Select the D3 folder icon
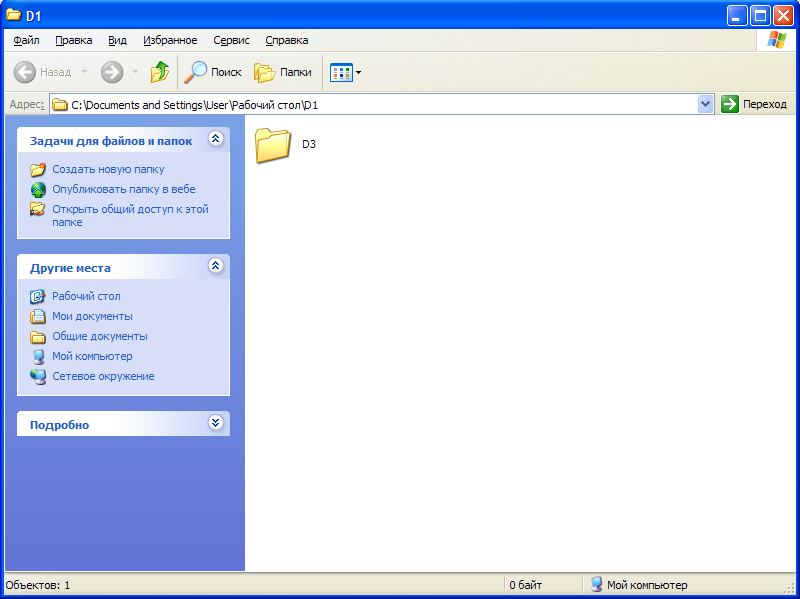800x599 pixels. (x=273, y=145)
